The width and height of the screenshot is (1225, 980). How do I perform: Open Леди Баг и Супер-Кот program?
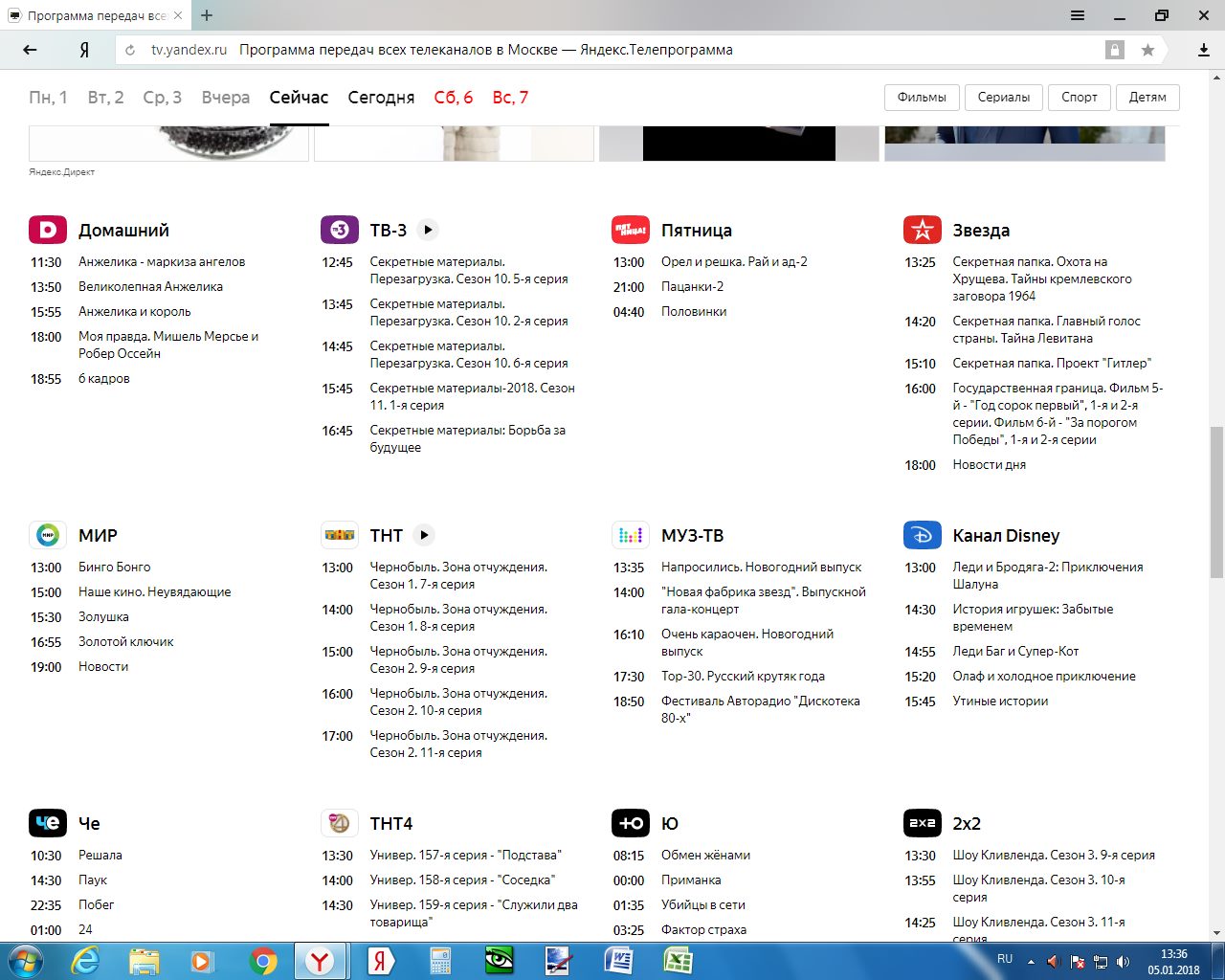pyautogui.click(x=1015, y=651)
